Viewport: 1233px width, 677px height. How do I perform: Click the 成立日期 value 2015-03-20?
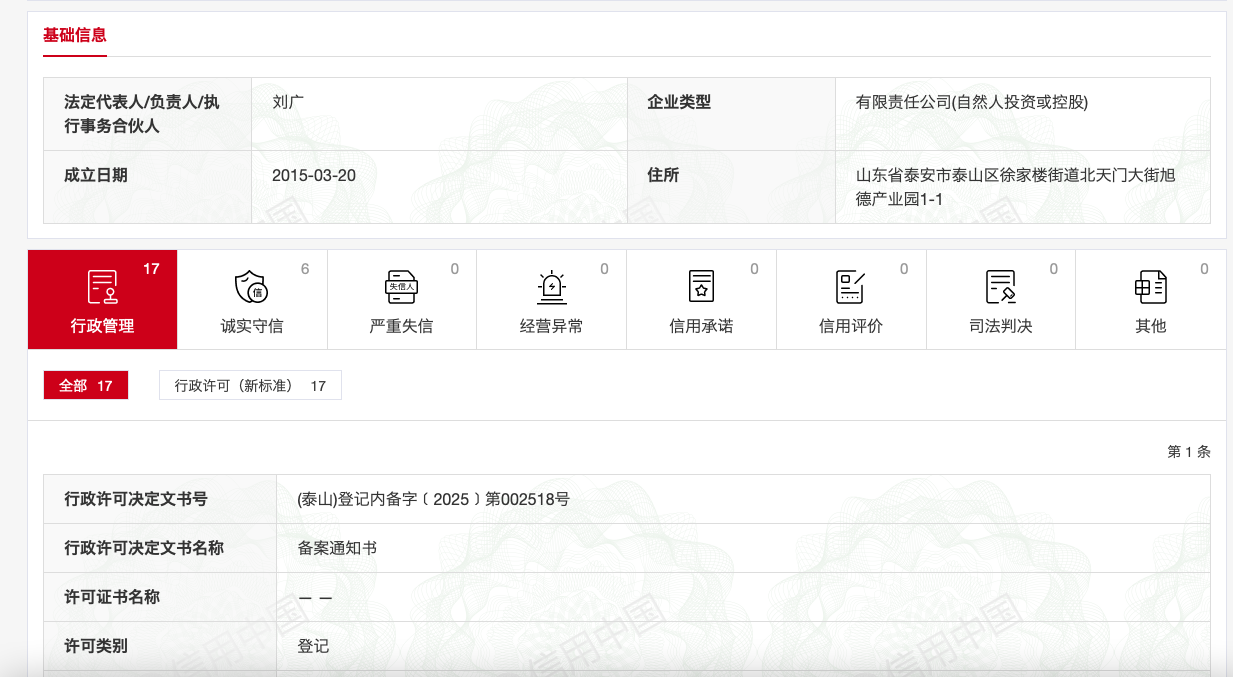[x=314, y=175]
